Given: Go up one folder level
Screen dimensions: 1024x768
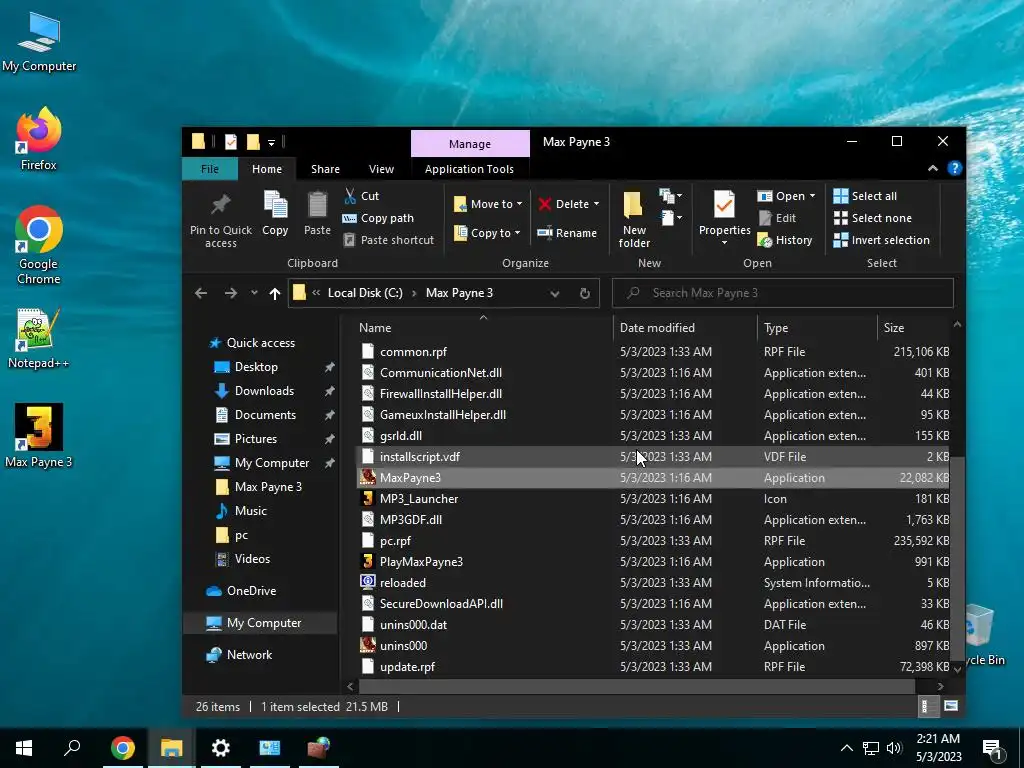Looking at the screenshot, I should click(275, 294).
